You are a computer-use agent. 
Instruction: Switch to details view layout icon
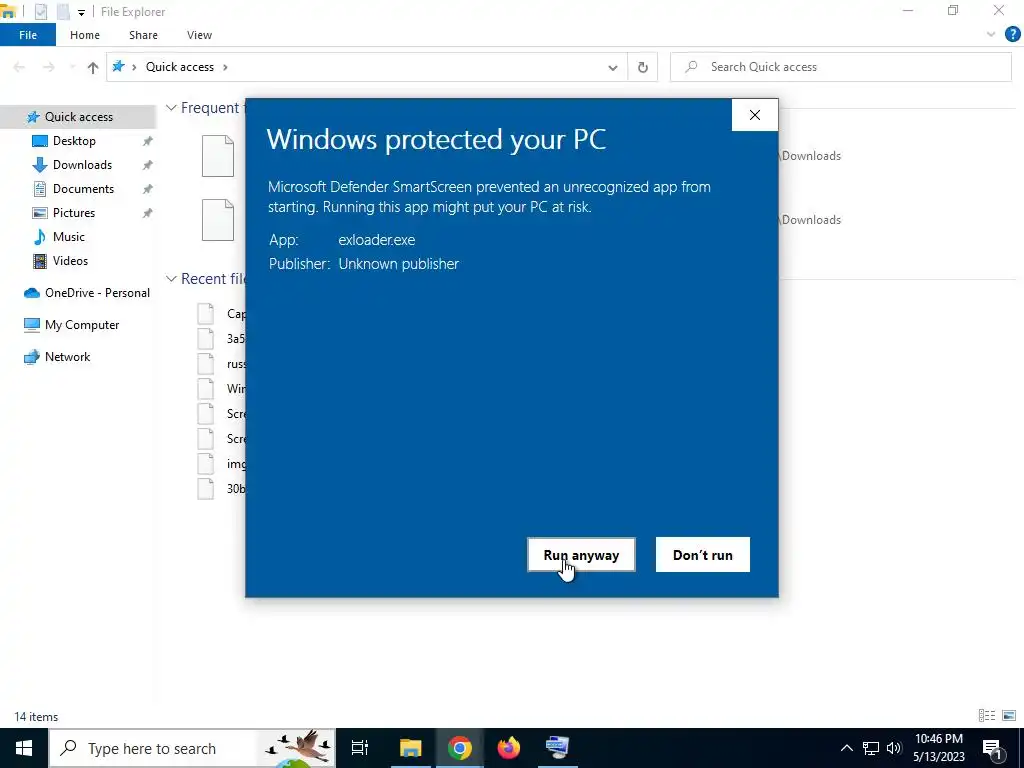[987, 716]
